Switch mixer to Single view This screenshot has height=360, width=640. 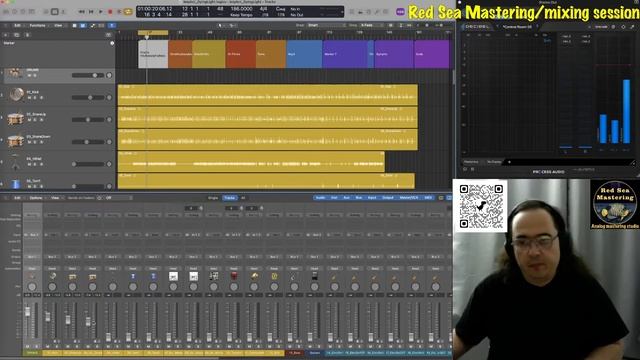[x=213, y=198]
